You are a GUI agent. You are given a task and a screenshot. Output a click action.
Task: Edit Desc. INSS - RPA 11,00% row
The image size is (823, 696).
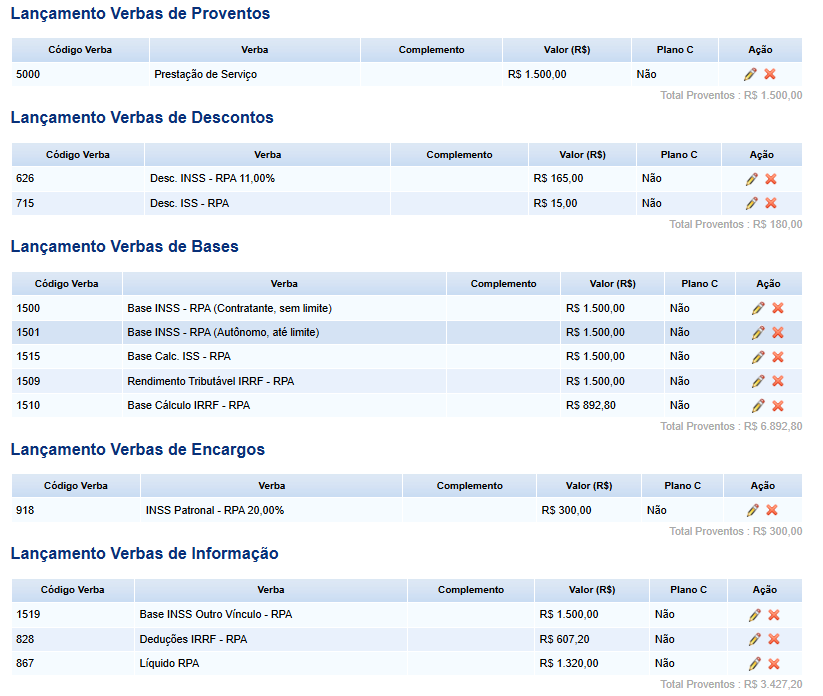tap(752, 179)
